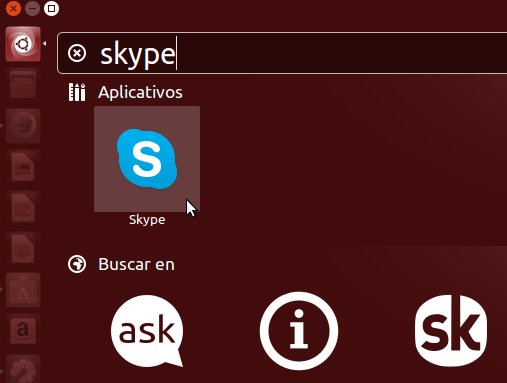Click the globe icon beside Buscar en
Image resolution: width=507 pixels, height=383 pixels.
point(77,264)
